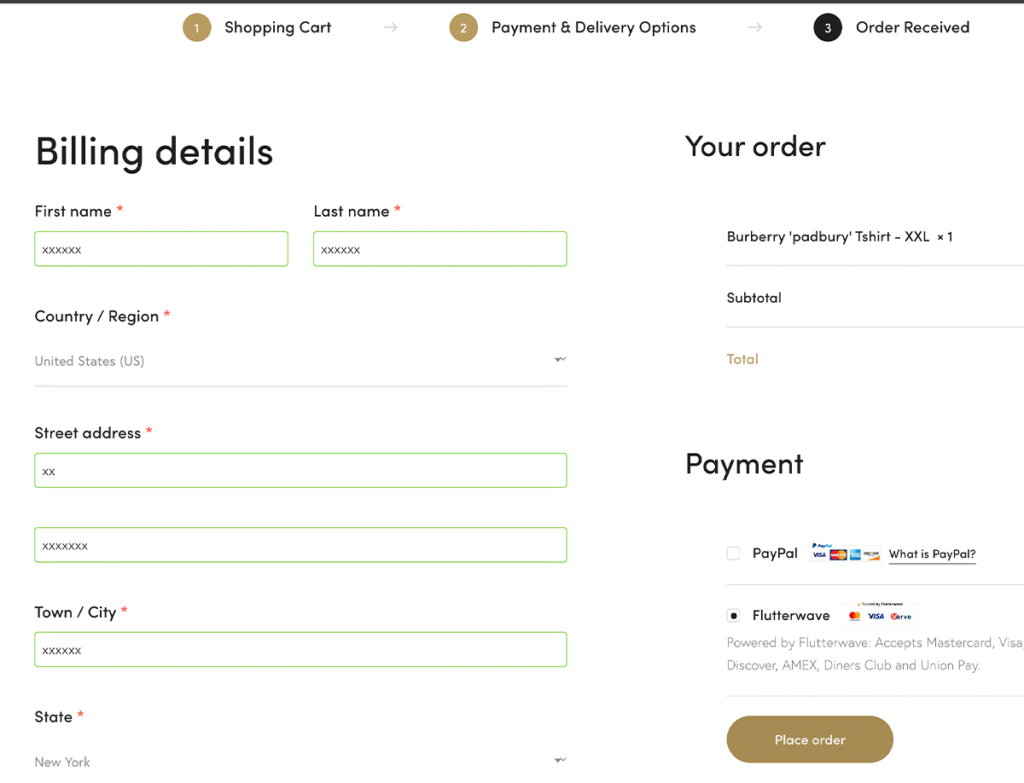Click the step 2 Payment circle icon
Image resolution: width=1024 pixels, height=783 pixels.
click(464, 27)
